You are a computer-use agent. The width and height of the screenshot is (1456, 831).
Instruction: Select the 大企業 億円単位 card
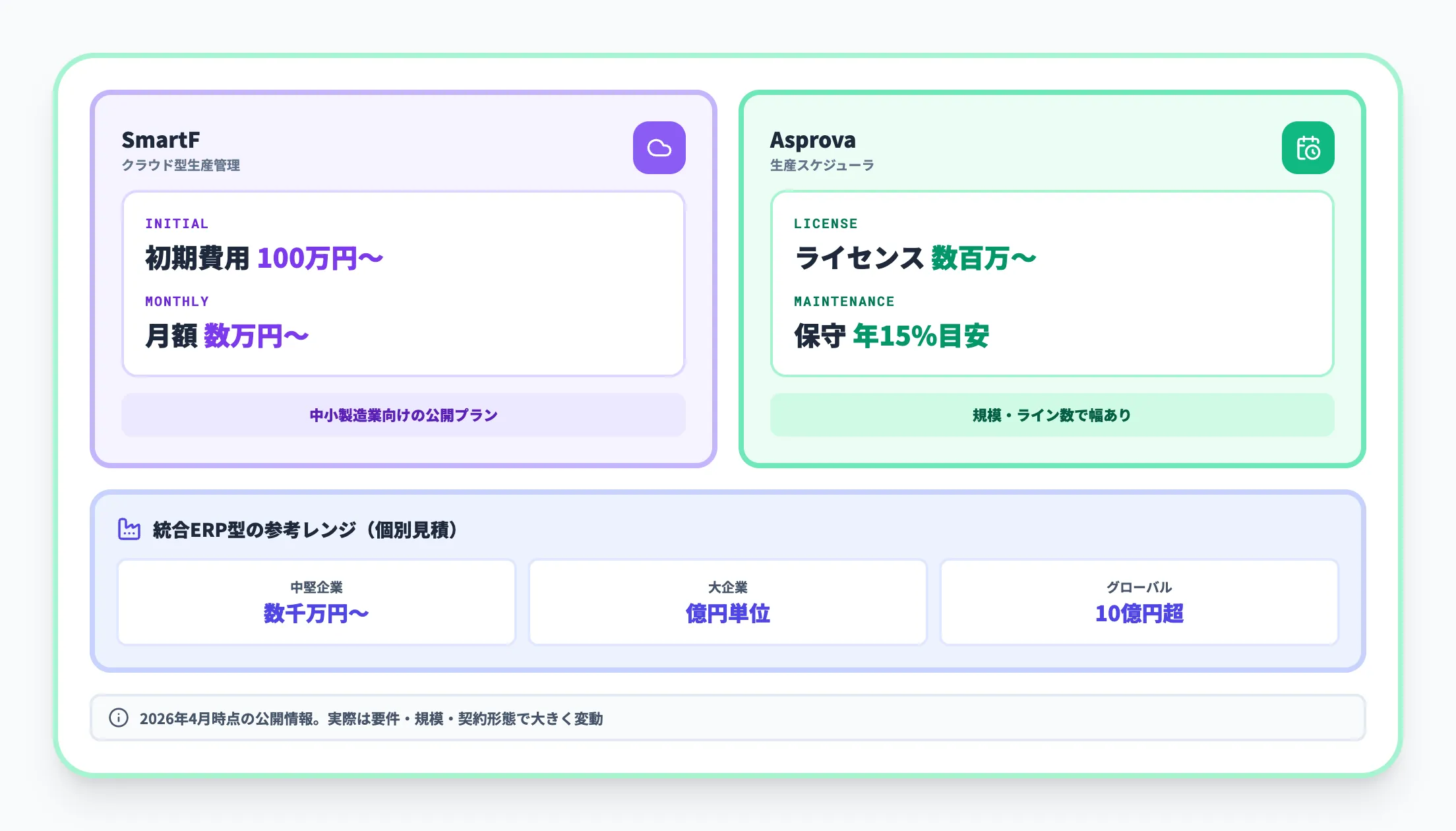click(x=728, y=602)
